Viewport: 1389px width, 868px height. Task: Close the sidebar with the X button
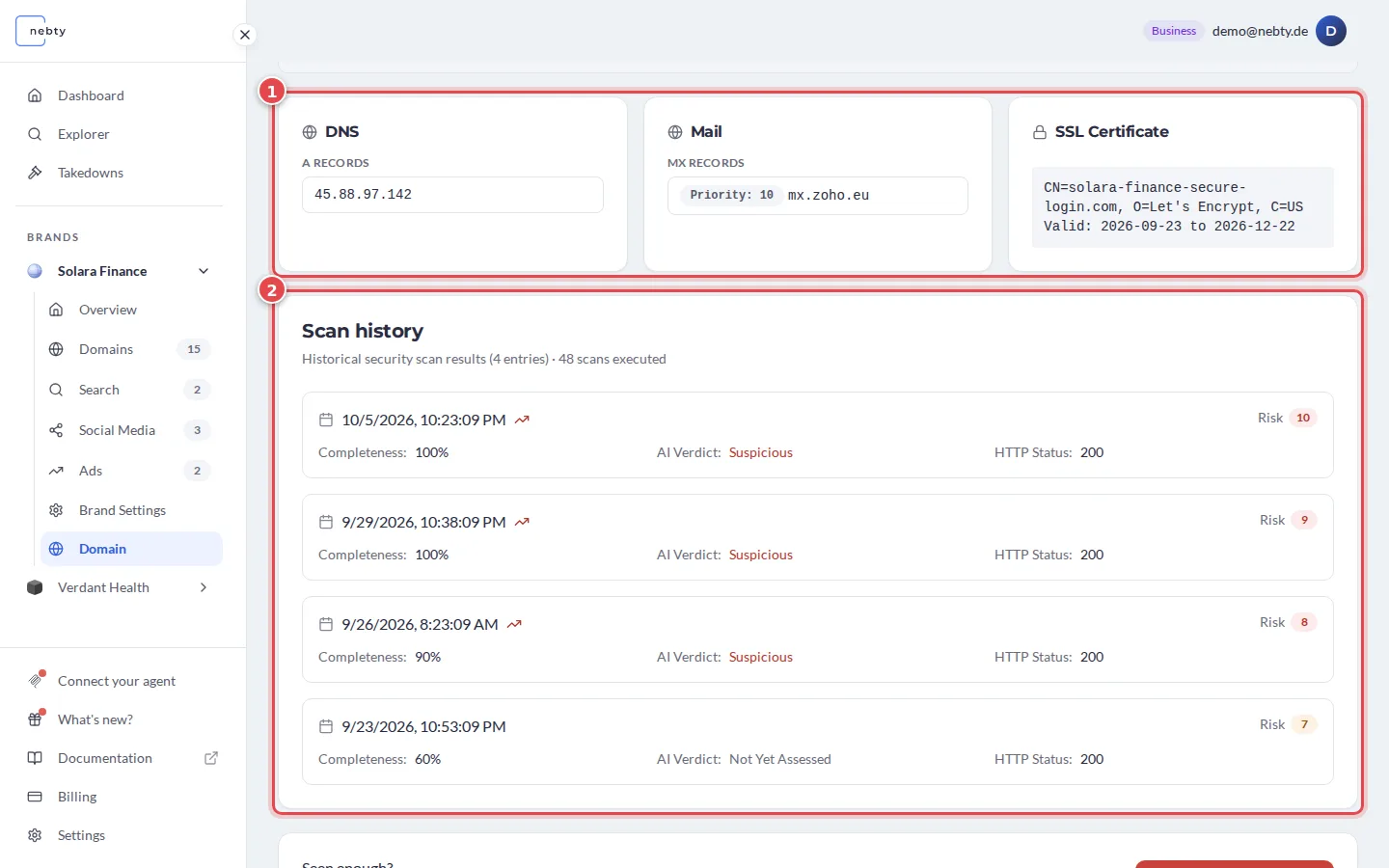point(245,35)
